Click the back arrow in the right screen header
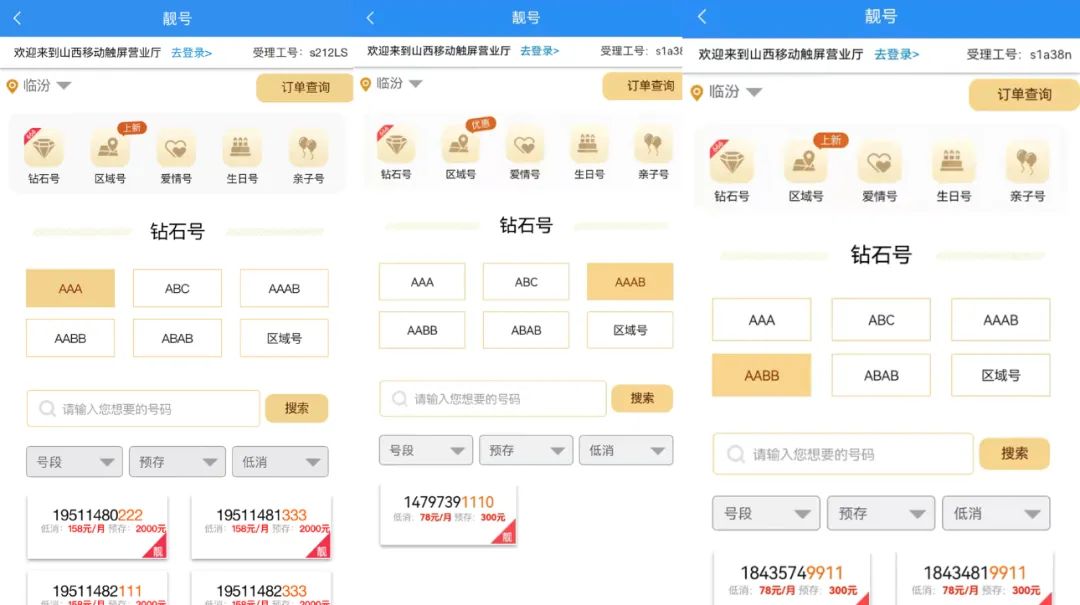Viewport: 1080px width, 605px height. [x=702, y=17]
